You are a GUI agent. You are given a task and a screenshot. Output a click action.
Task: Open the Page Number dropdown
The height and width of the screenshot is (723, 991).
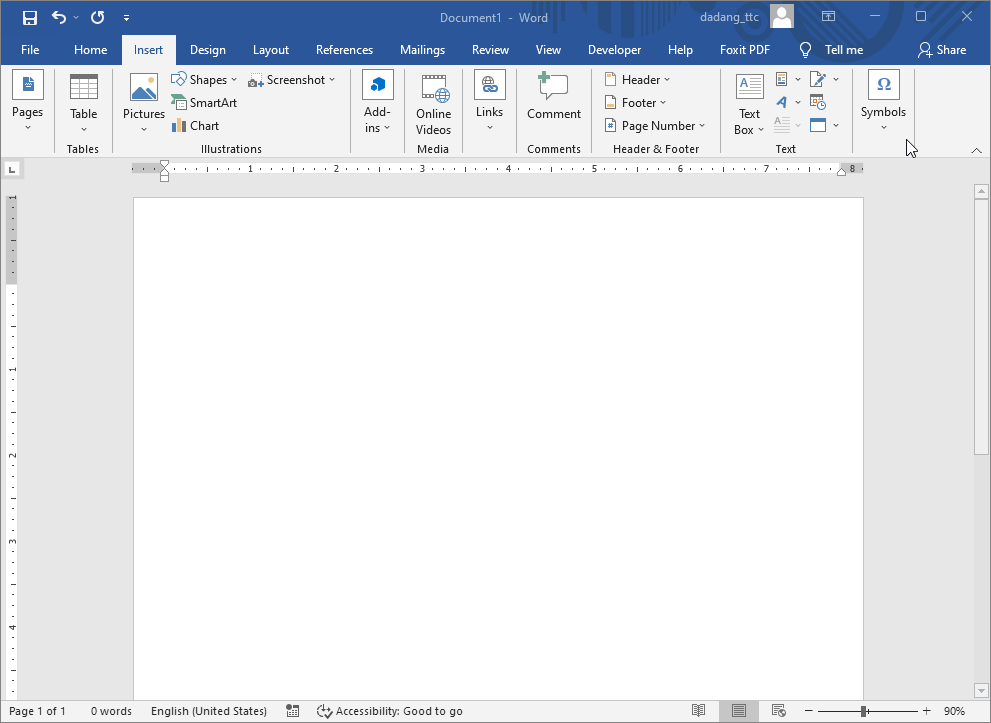(655, 125)
